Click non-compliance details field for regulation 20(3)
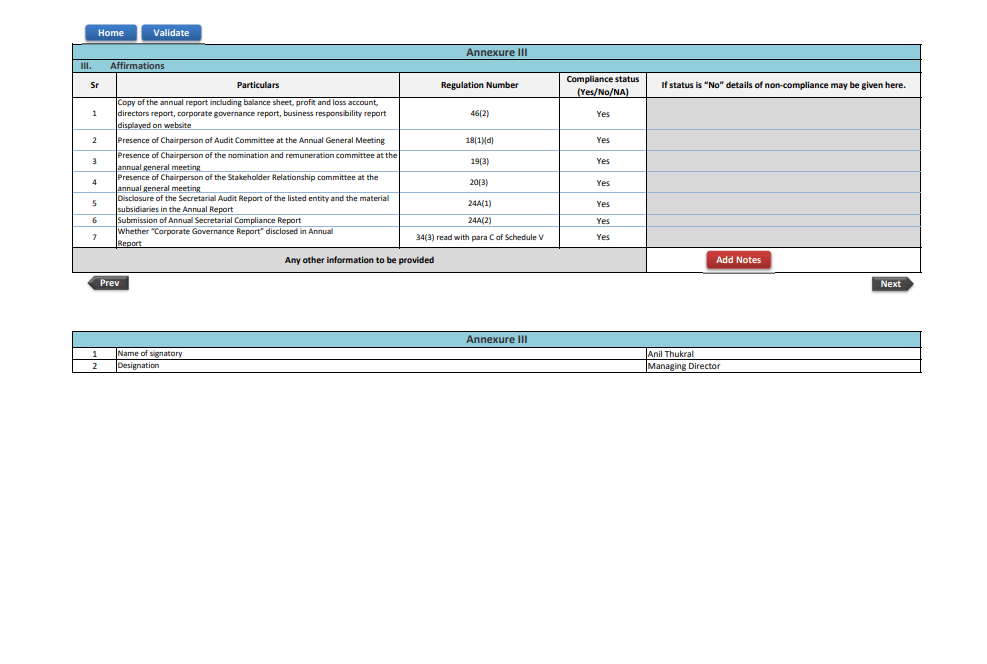 tap(784, 183)
